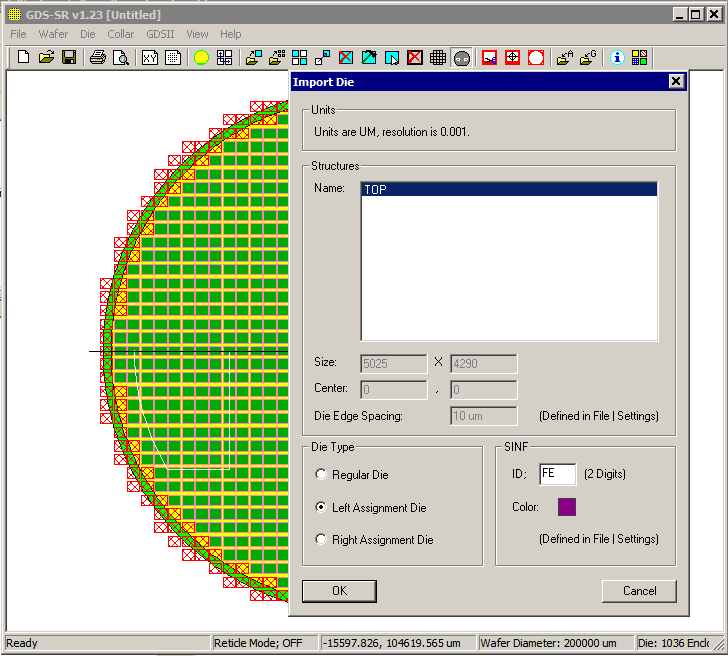Click the New file toolbar icon
Image resolution: width=728 pixels, height=656 pixels.
(23, 58)
